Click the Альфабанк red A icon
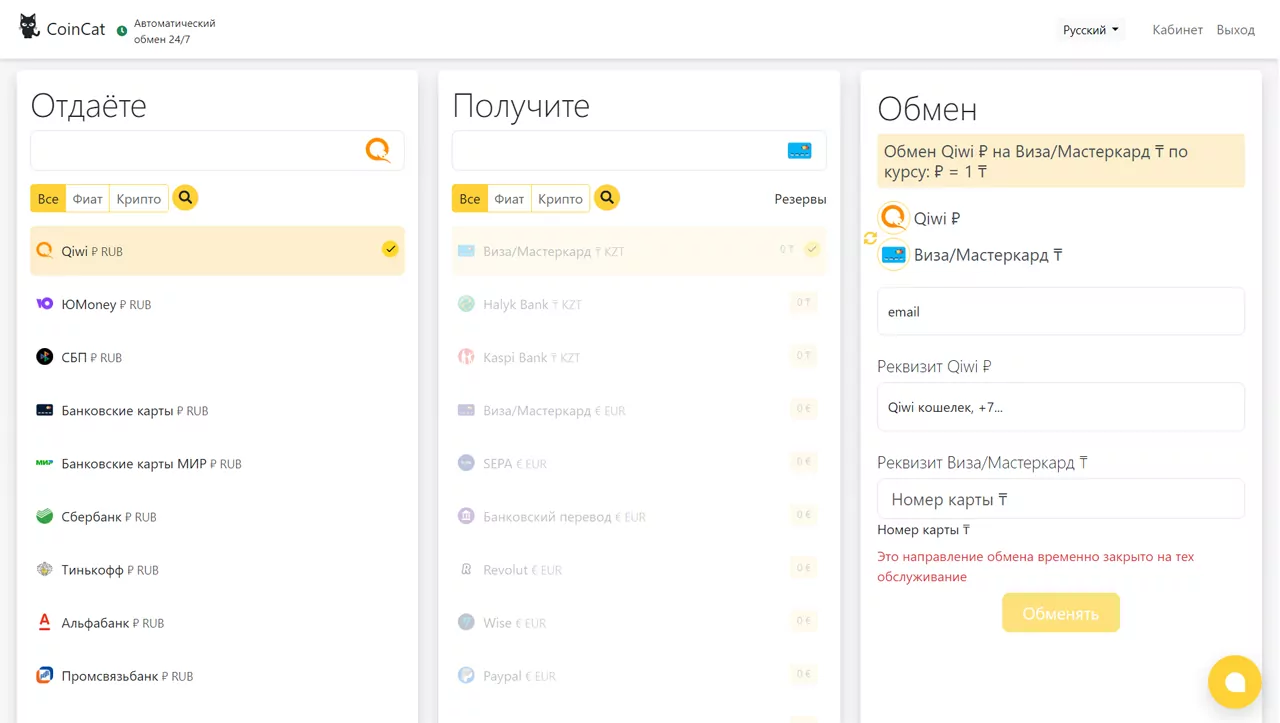The image size is (1280, 723). (x=44, y=622)
